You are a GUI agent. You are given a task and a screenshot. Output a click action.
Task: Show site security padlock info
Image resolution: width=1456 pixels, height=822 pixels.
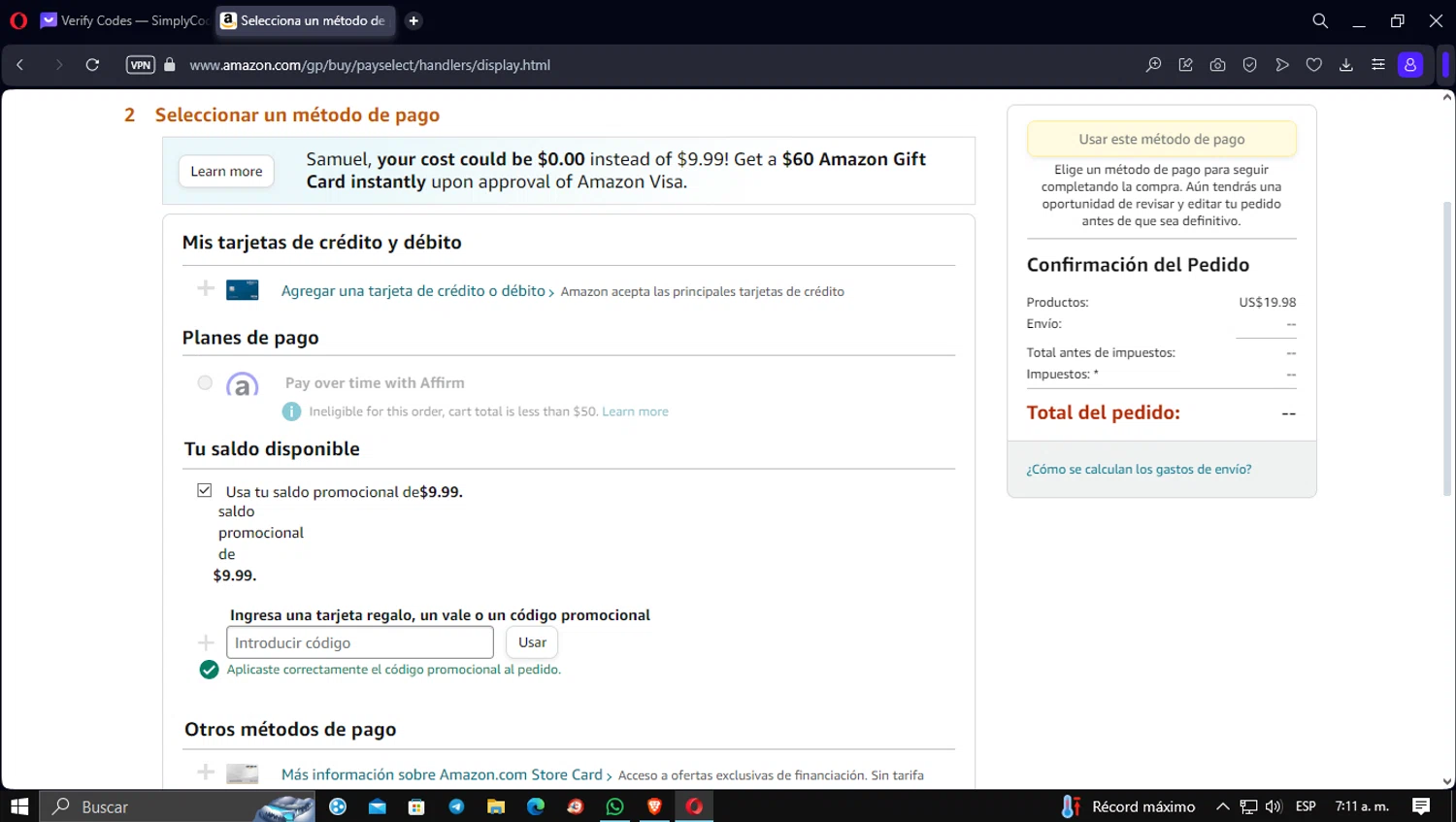pos(170,65)
